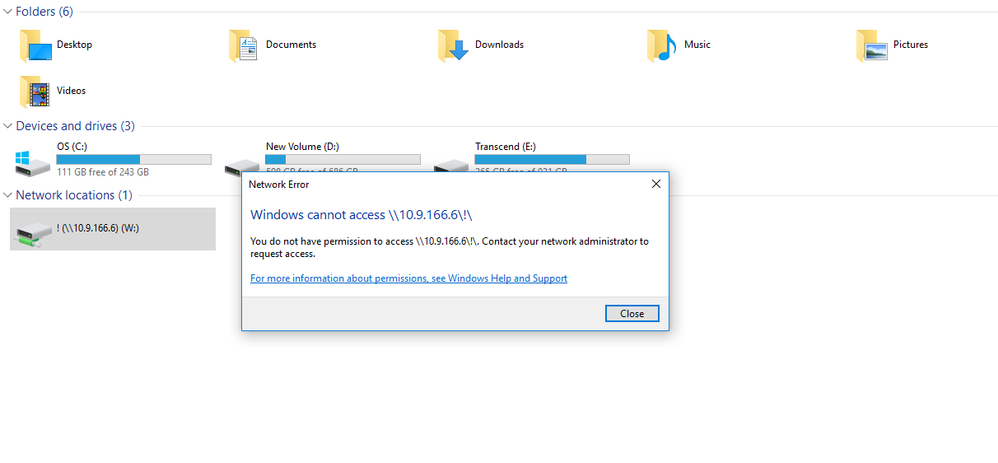Collapse the Devices and drives group chevron
This screenshot has width=998, height=463.
click(x=8, y=126)
